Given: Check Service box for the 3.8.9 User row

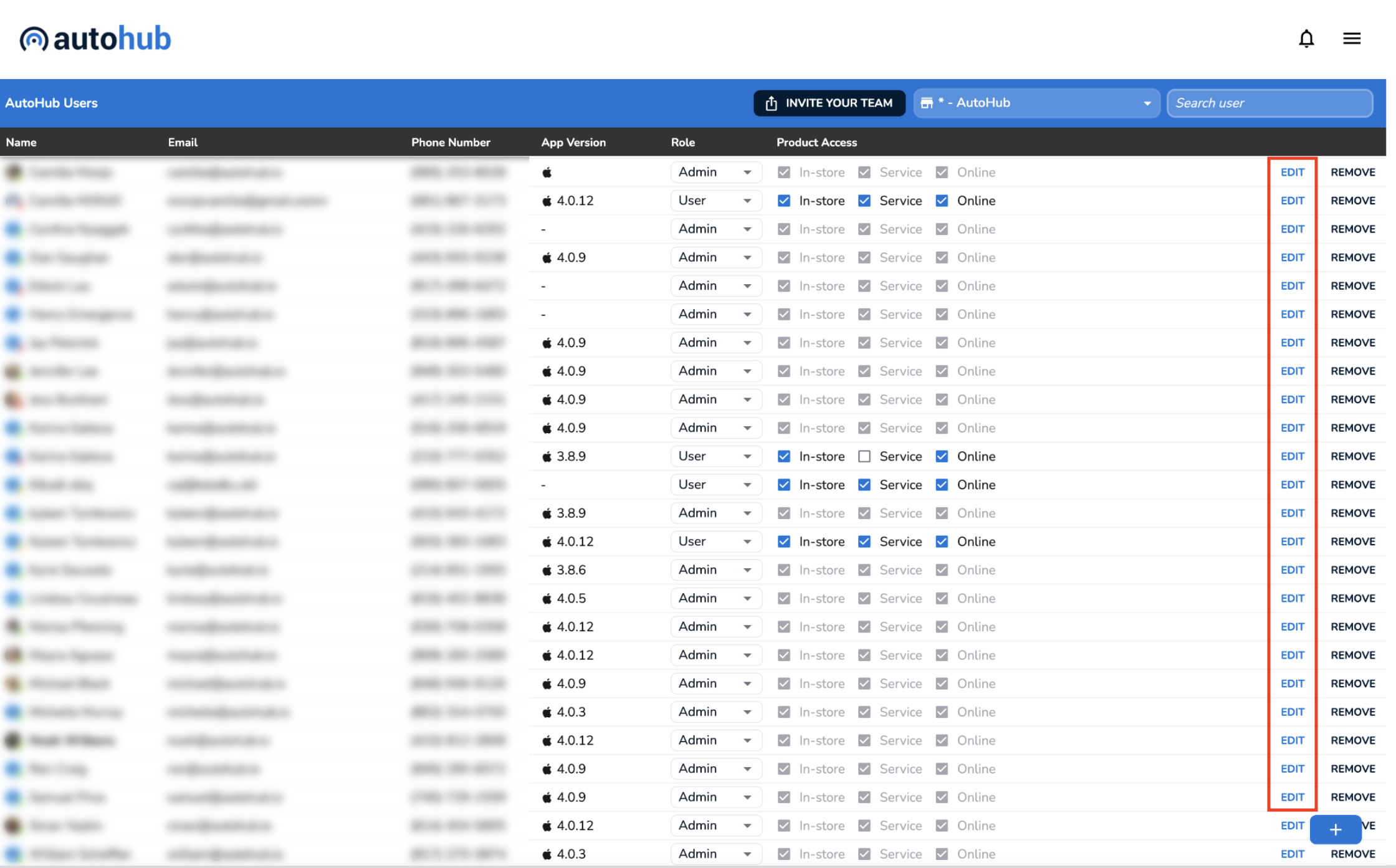Looking at the screenshot, I should coord(864,457).
